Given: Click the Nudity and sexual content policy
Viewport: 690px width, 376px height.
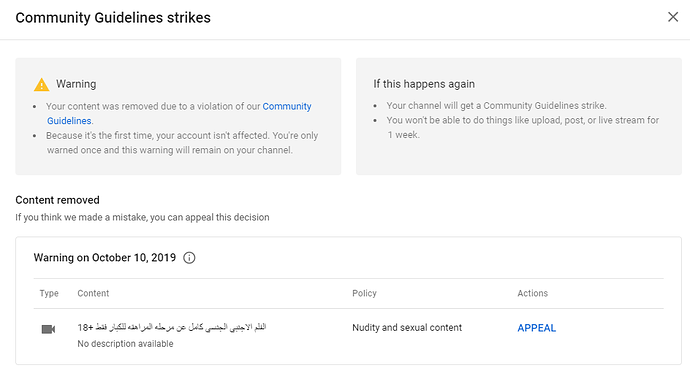Looking at the screenshot, I should pyautogui.click(x=407, y=328).
